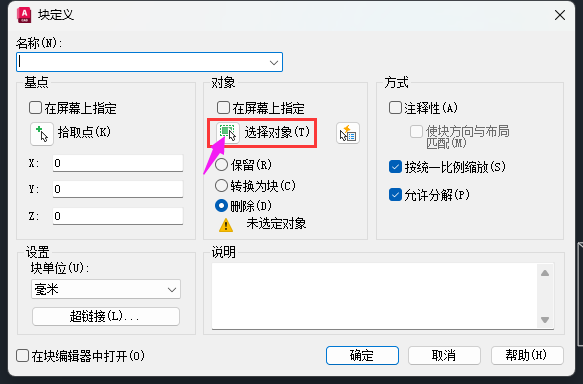Enable 在屏幕上指定 under 对象

coord(223,108)
